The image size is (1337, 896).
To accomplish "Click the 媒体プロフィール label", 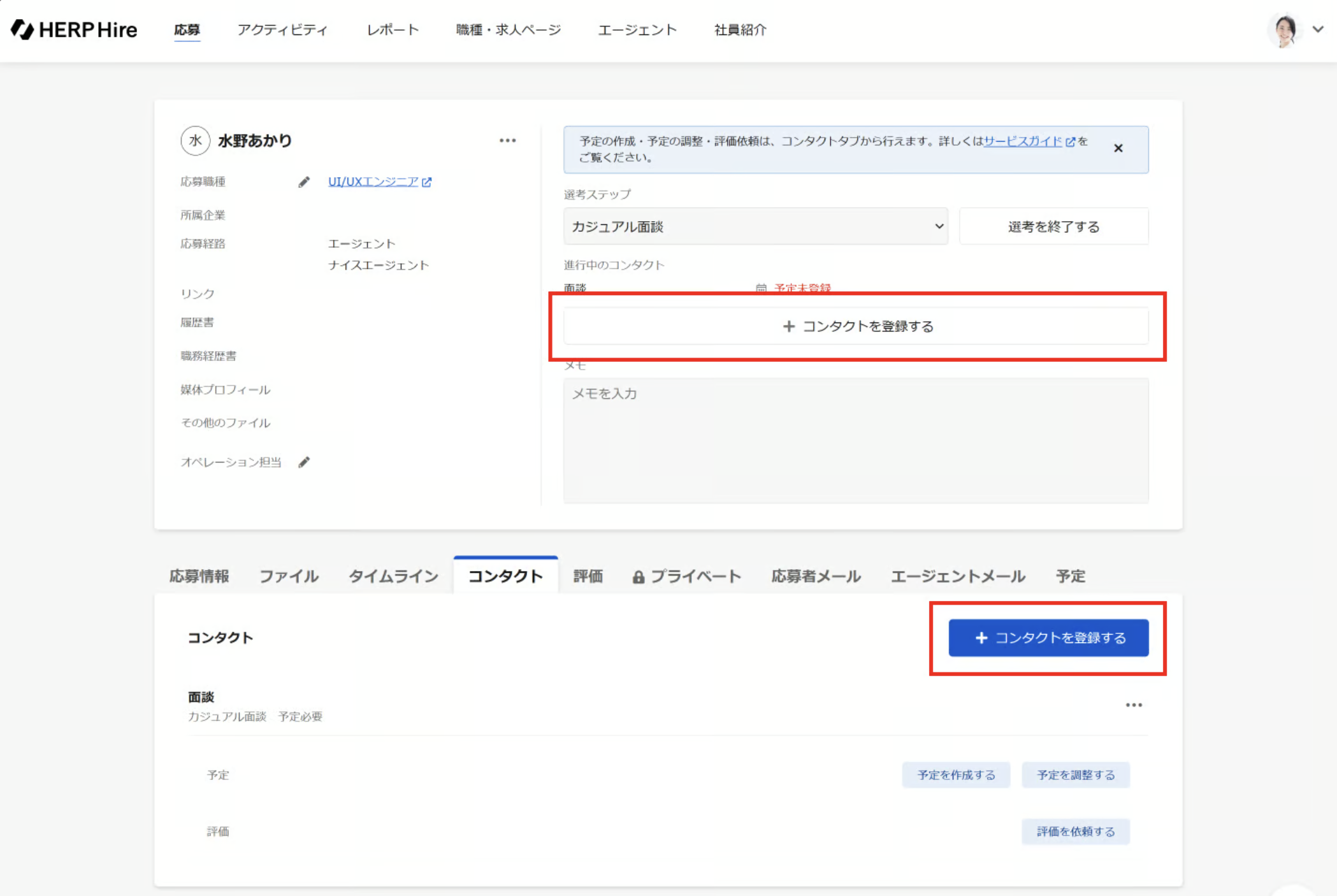I will click(x=225, y=389).
